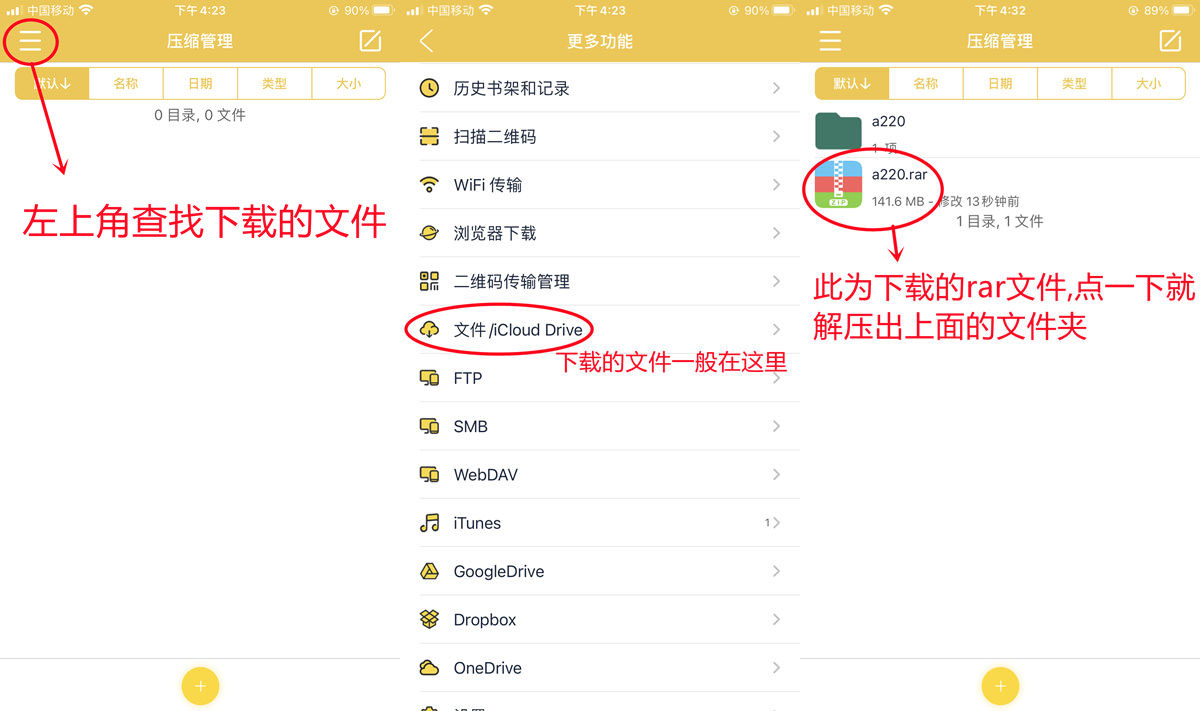Open the green a220 folder

coord(838,131)
